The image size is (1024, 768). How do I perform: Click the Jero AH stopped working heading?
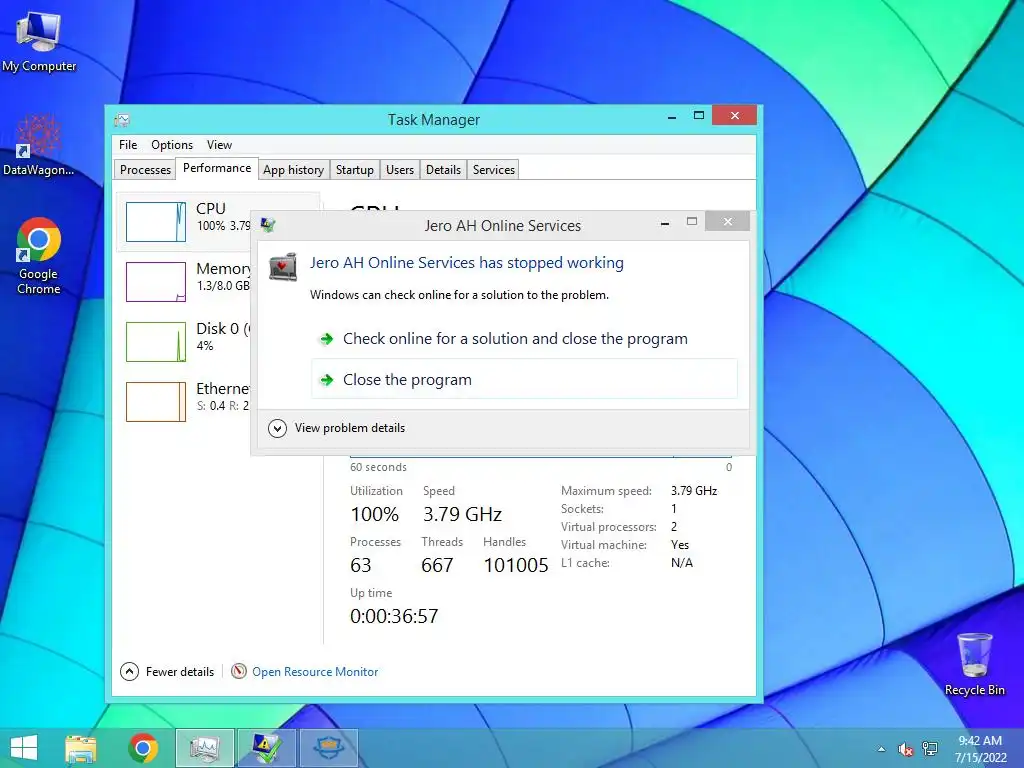[466, 263]
